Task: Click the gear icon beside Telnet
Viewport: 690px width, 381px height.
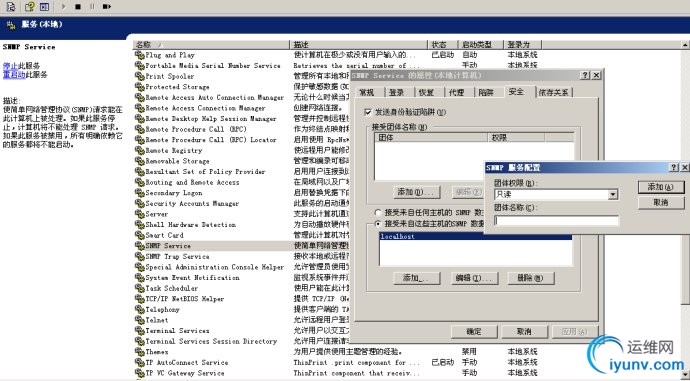Action: tap(139, 320)
